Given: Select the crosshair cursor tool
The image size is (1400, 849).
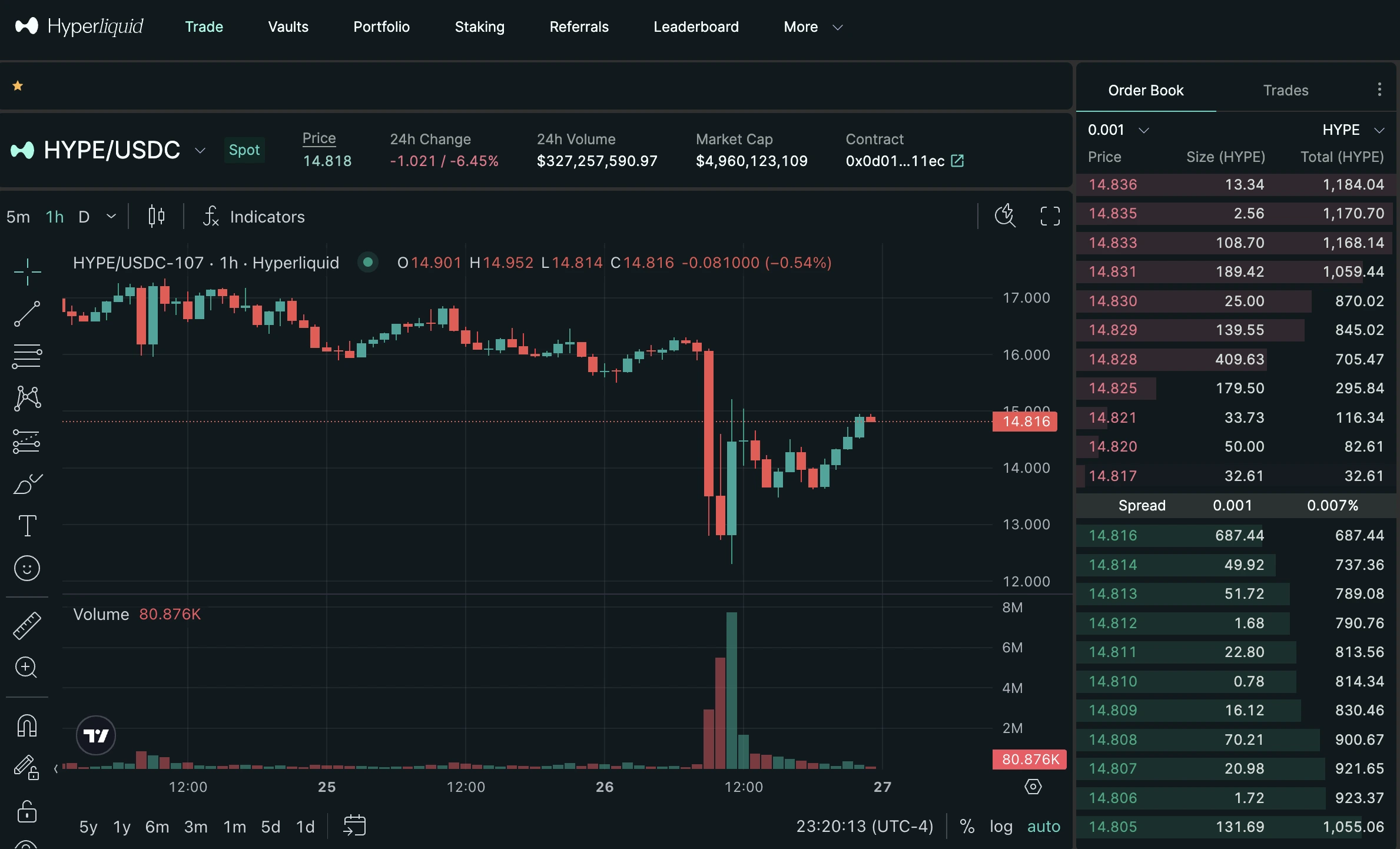Looking at the screenshot, I should click(27, 271).
